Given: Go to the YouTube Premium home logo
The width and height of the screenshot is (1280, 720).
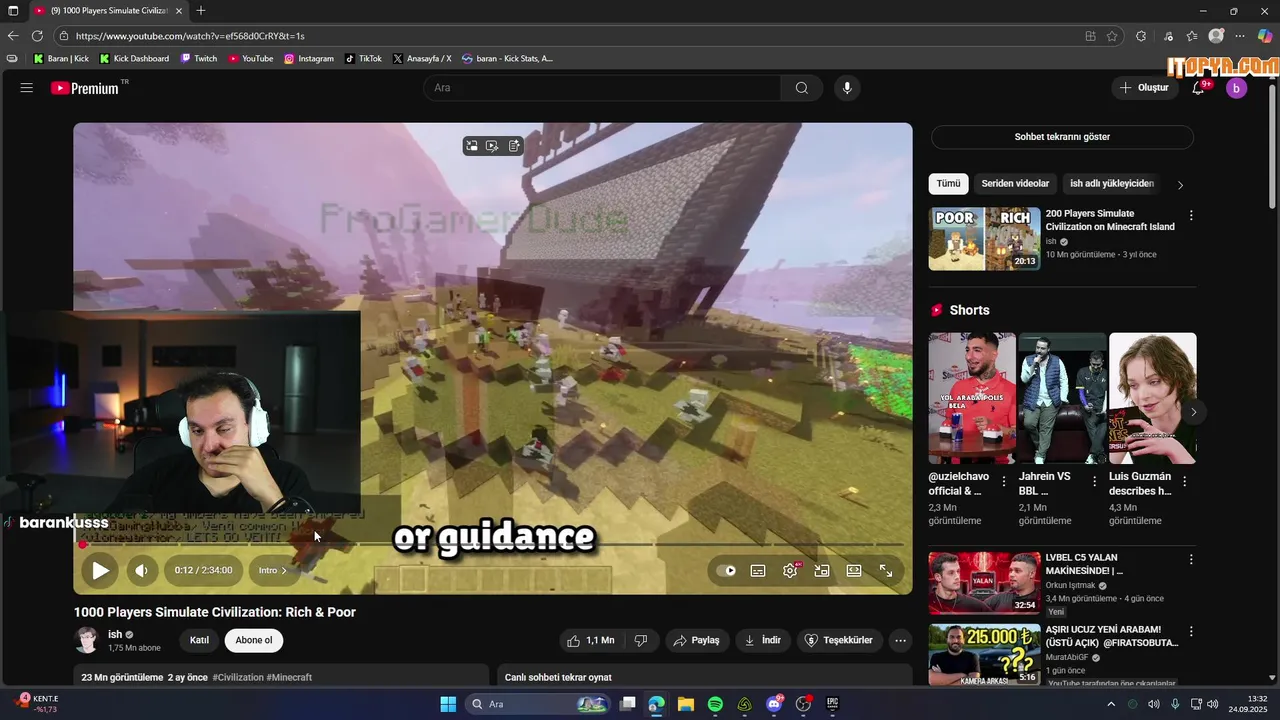Looking at the screenshot, I should pos(85,88).
